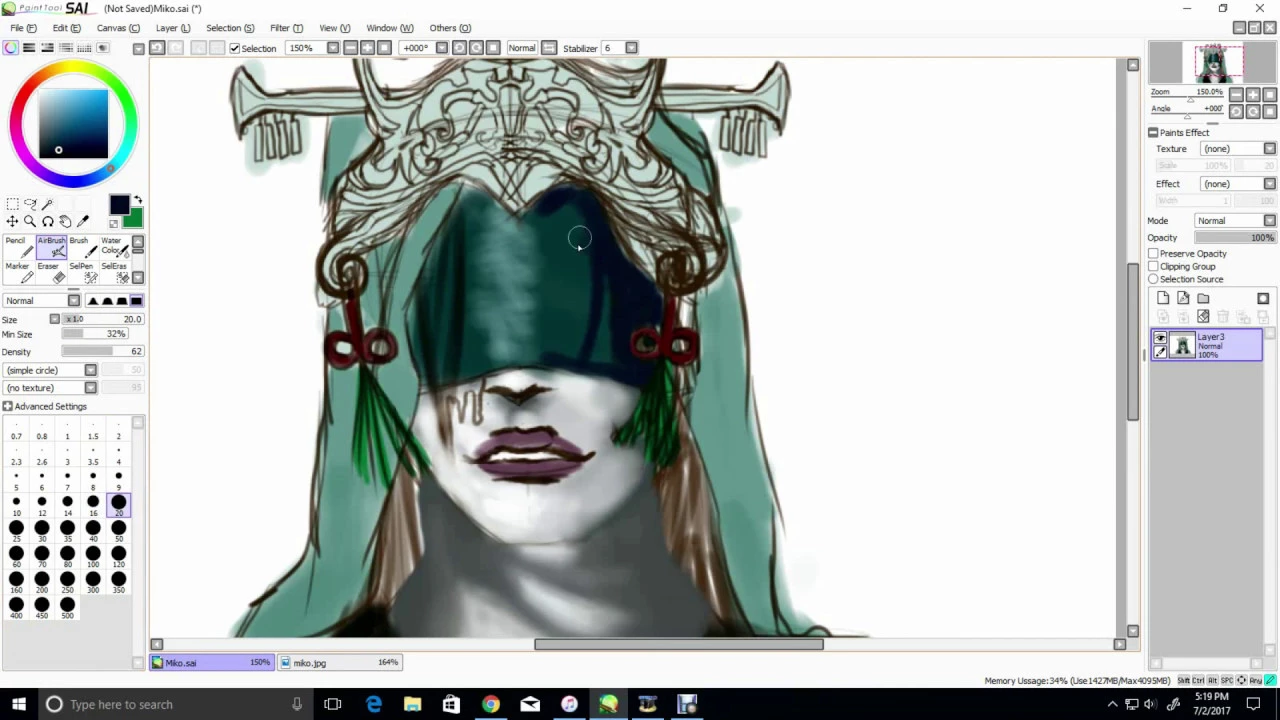The width and height of the screenshot is (1280, 720).
Task: Open the (simple circle) brush shape dropdown
Action: pyautogui.click(x=90, y=371)
